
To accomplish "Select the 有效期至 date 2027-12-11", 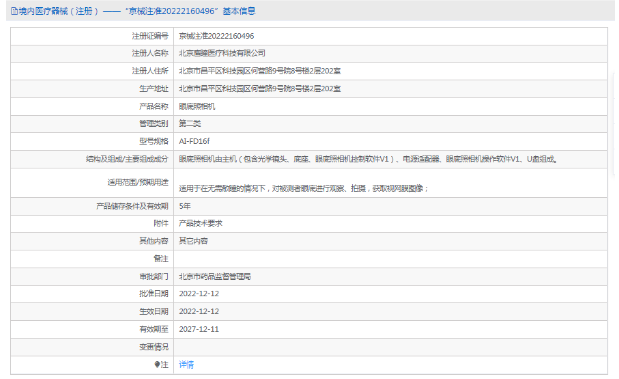I will click(x=199, y=329).
